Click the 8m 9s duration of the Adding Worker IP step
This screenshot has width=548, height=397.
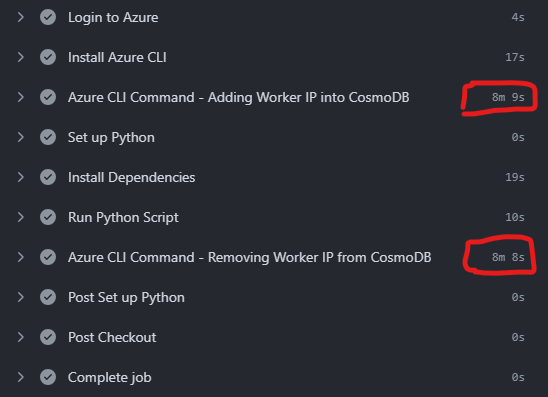click(508, 97)
